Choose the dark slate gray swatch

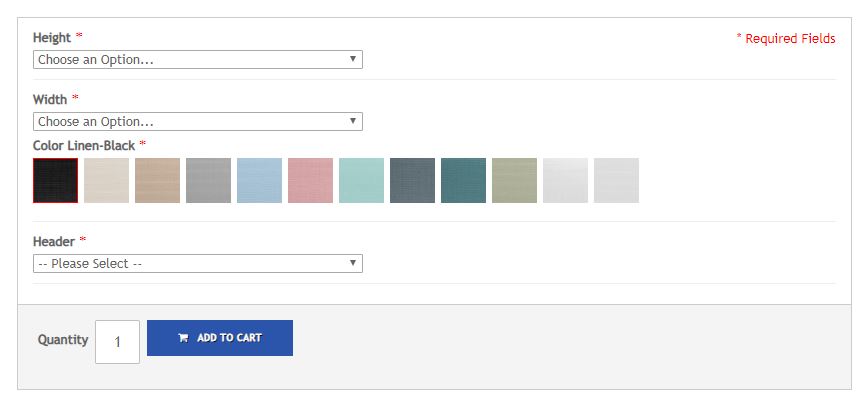pos(413,181)
